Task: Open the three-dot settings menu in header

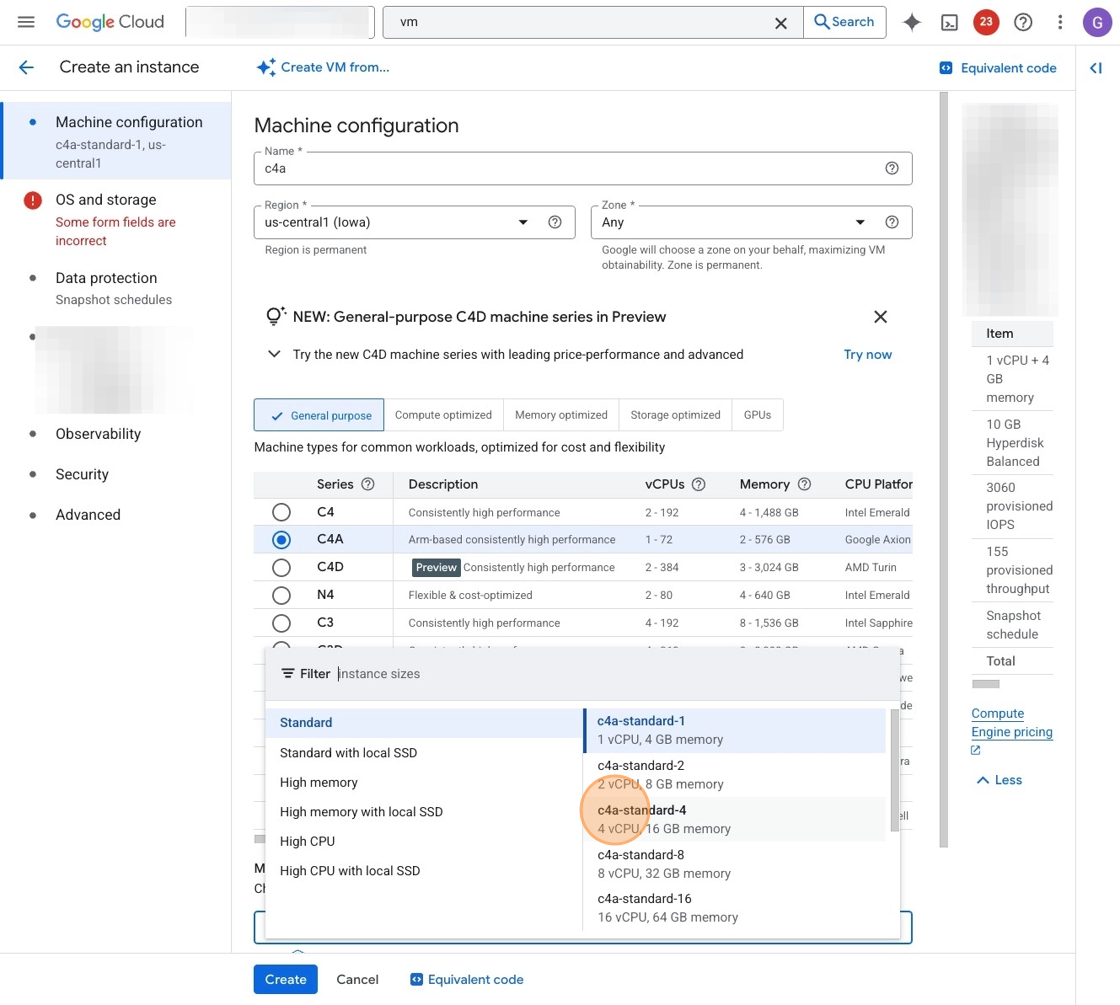Action: [x=1060, y=22]
